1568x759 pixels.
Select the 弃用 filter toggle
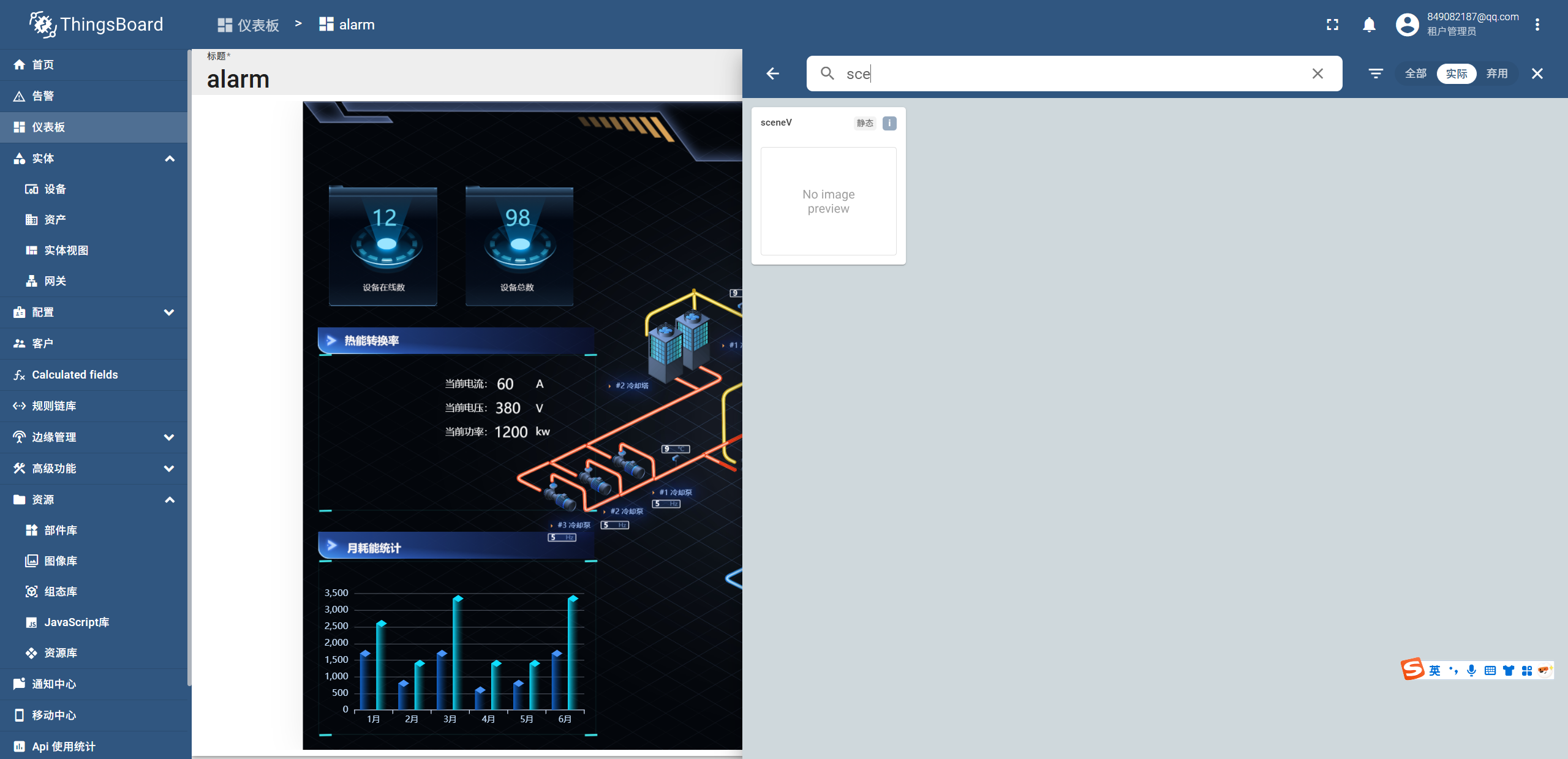tap(1497, 74)
